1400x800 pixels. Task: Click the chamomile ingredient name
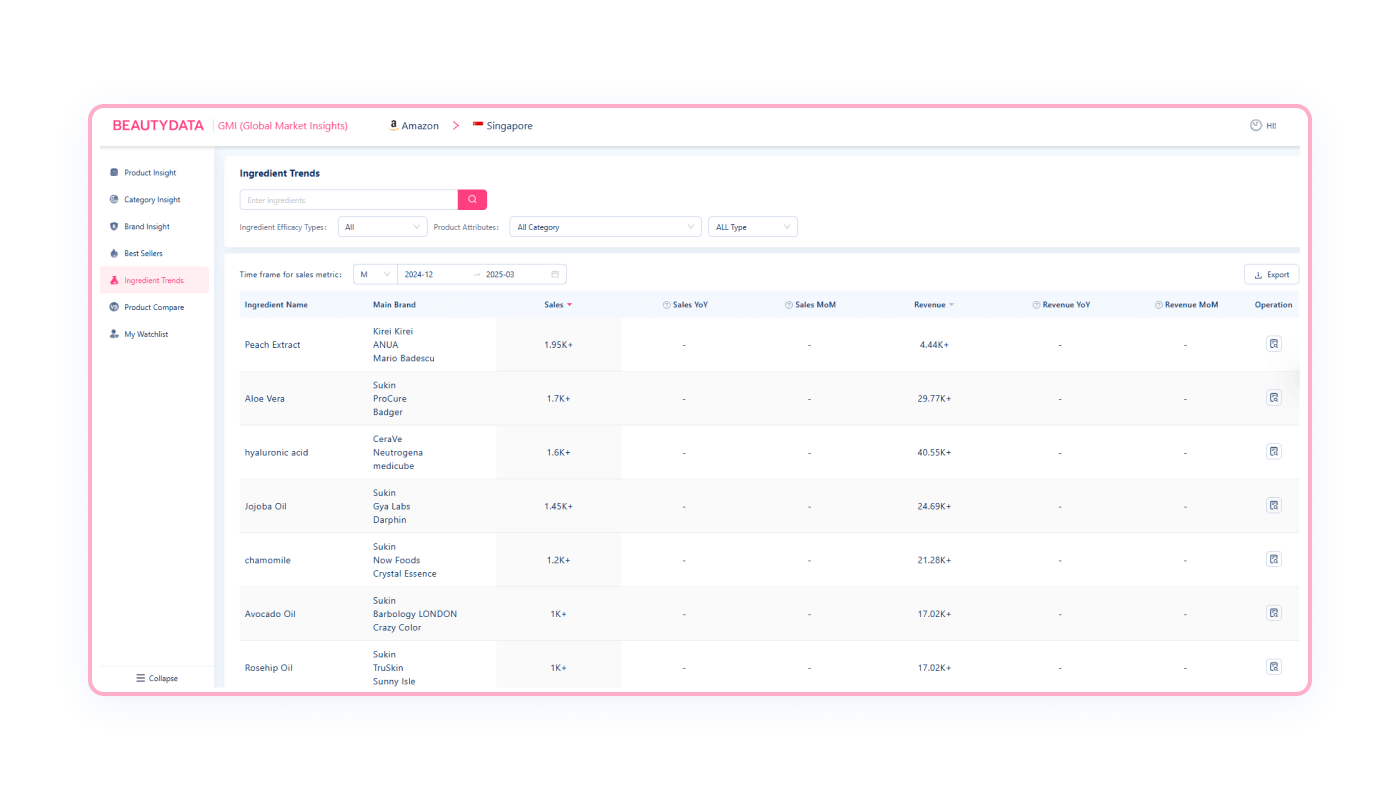pyautogui.click(x=268, y=561)
